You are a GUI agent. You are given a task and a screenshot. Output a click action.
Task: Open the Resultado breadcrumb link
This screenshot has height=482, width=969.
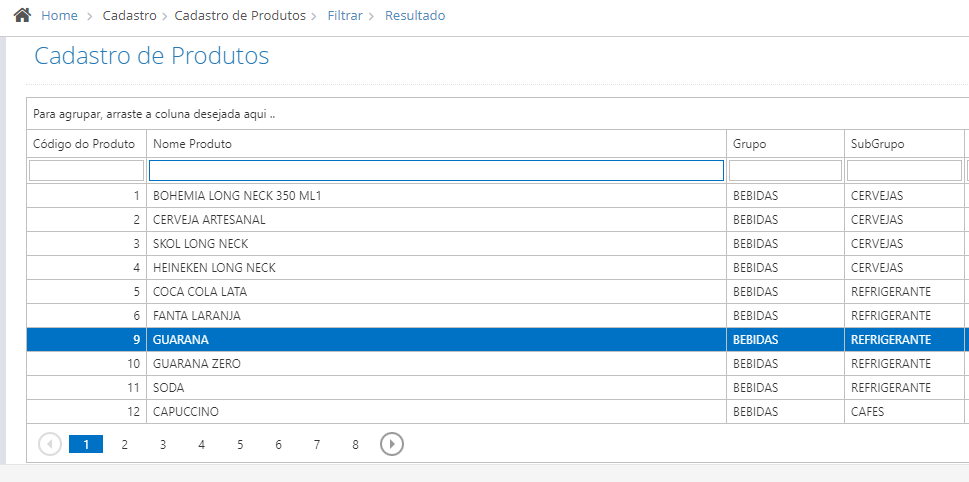415,15
